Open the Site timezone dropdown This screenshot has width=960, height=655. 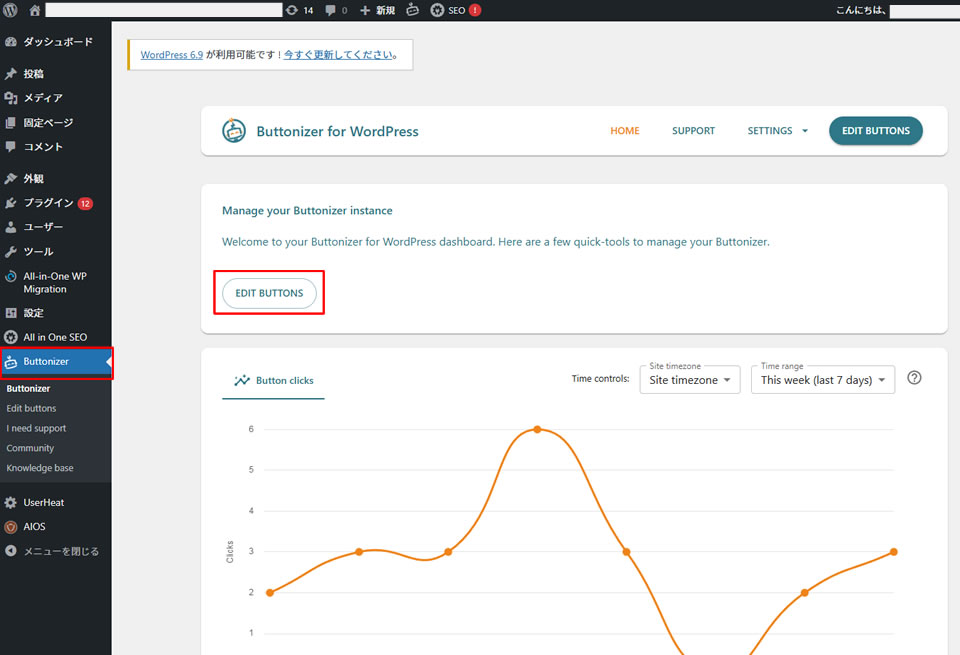click(x=688, y=380)
